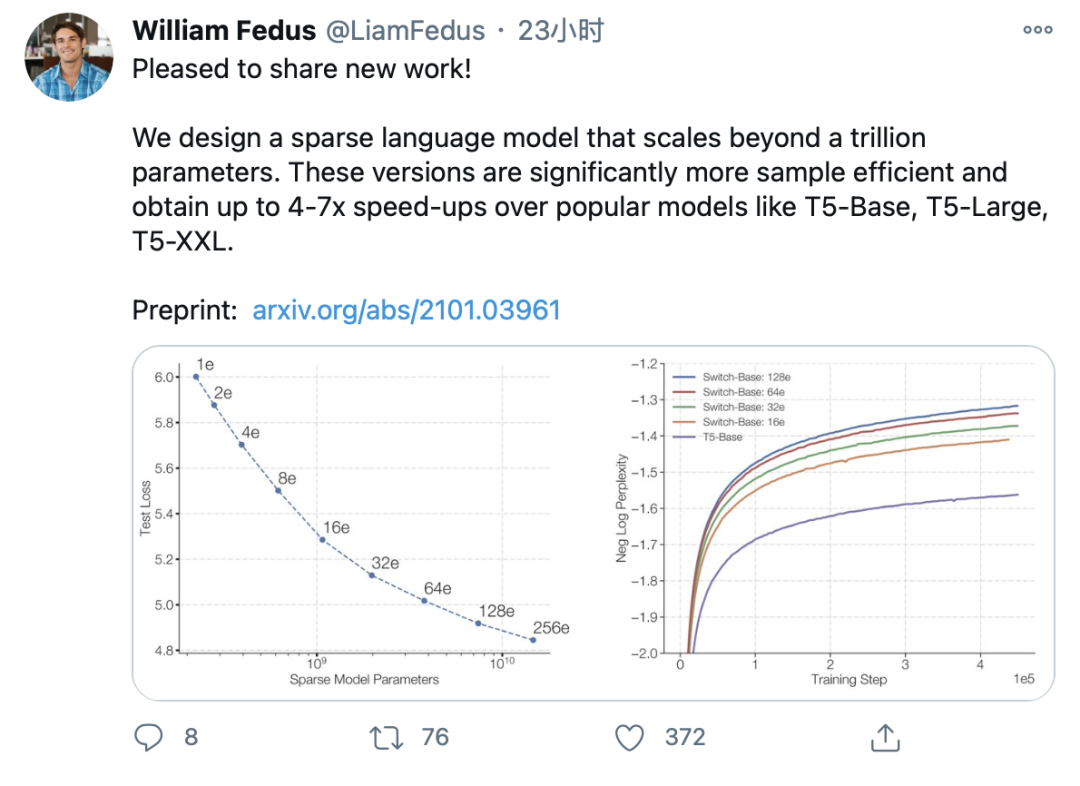Image resolution: width=1080 pixels, height=786 pixels.
Task: Click the Switch-Base: 128e legend entry
Action: pyautogui.click(x=731, y=377)
